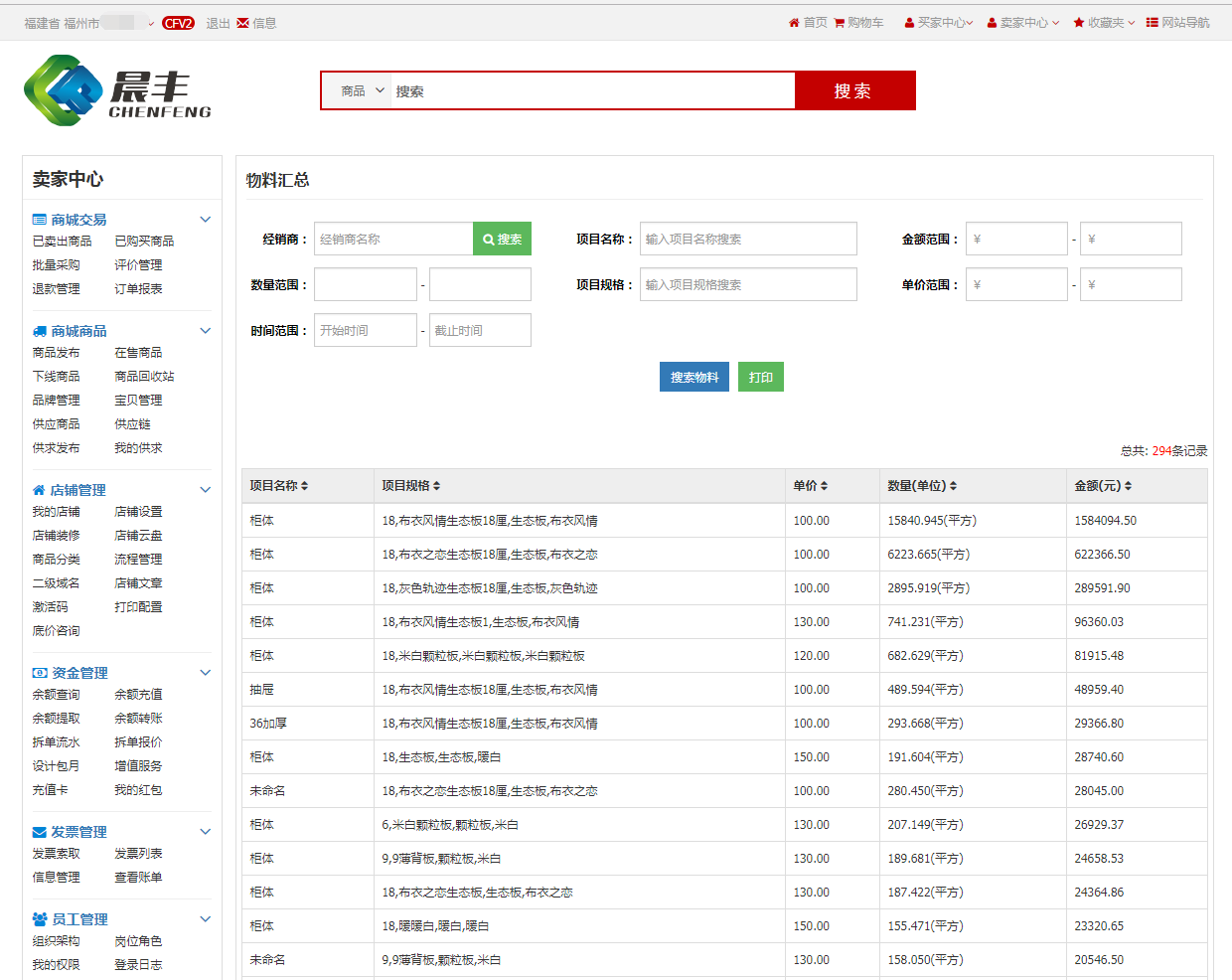Open the 商品 search type dropdown
Image resolution: width=1232 pixels, height=980 pixels.
pos(362,90)
